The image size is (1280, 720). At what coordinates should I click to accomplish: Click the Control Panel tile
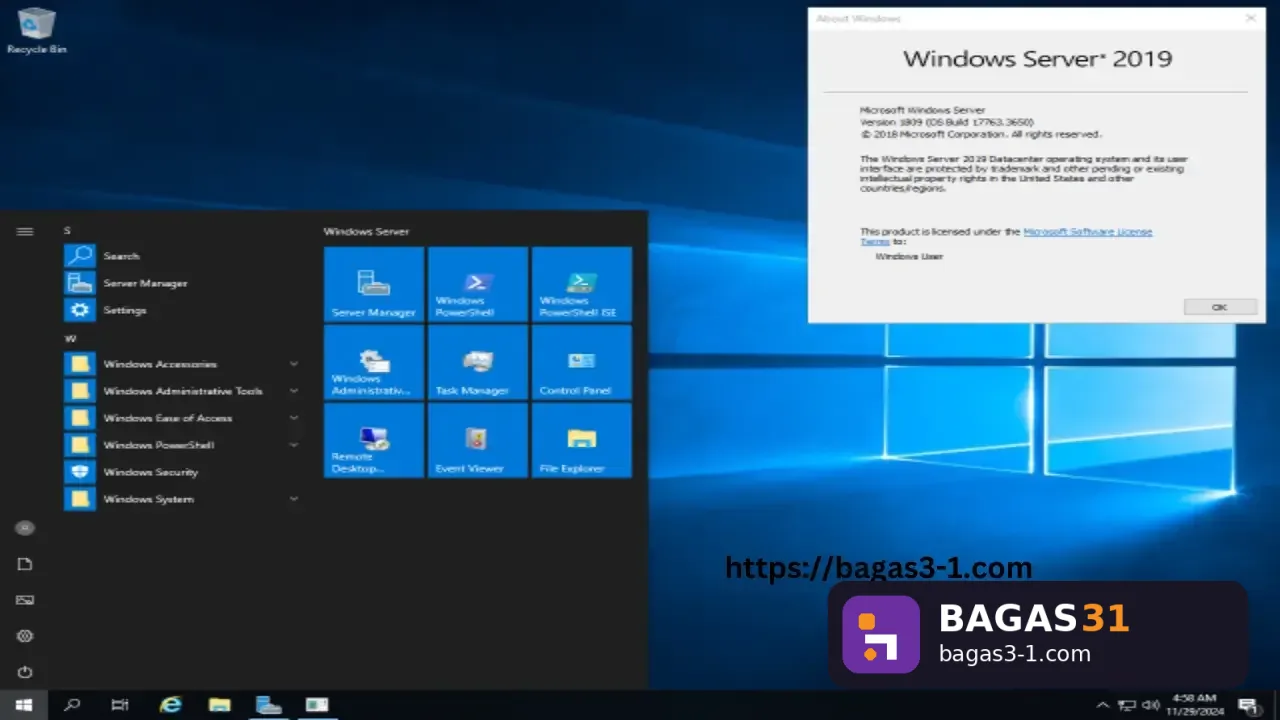(582, 362)
